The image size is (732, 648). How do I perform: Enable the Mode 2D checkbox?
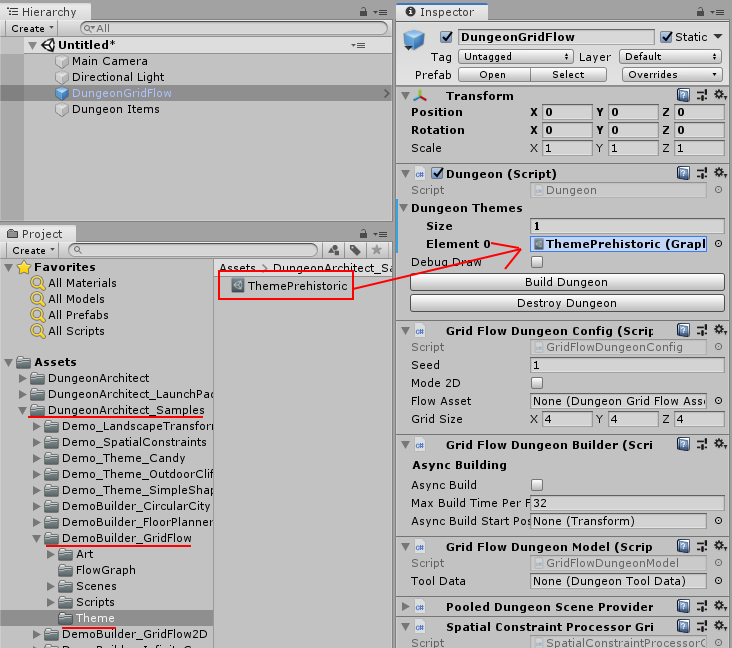[537, 383]
